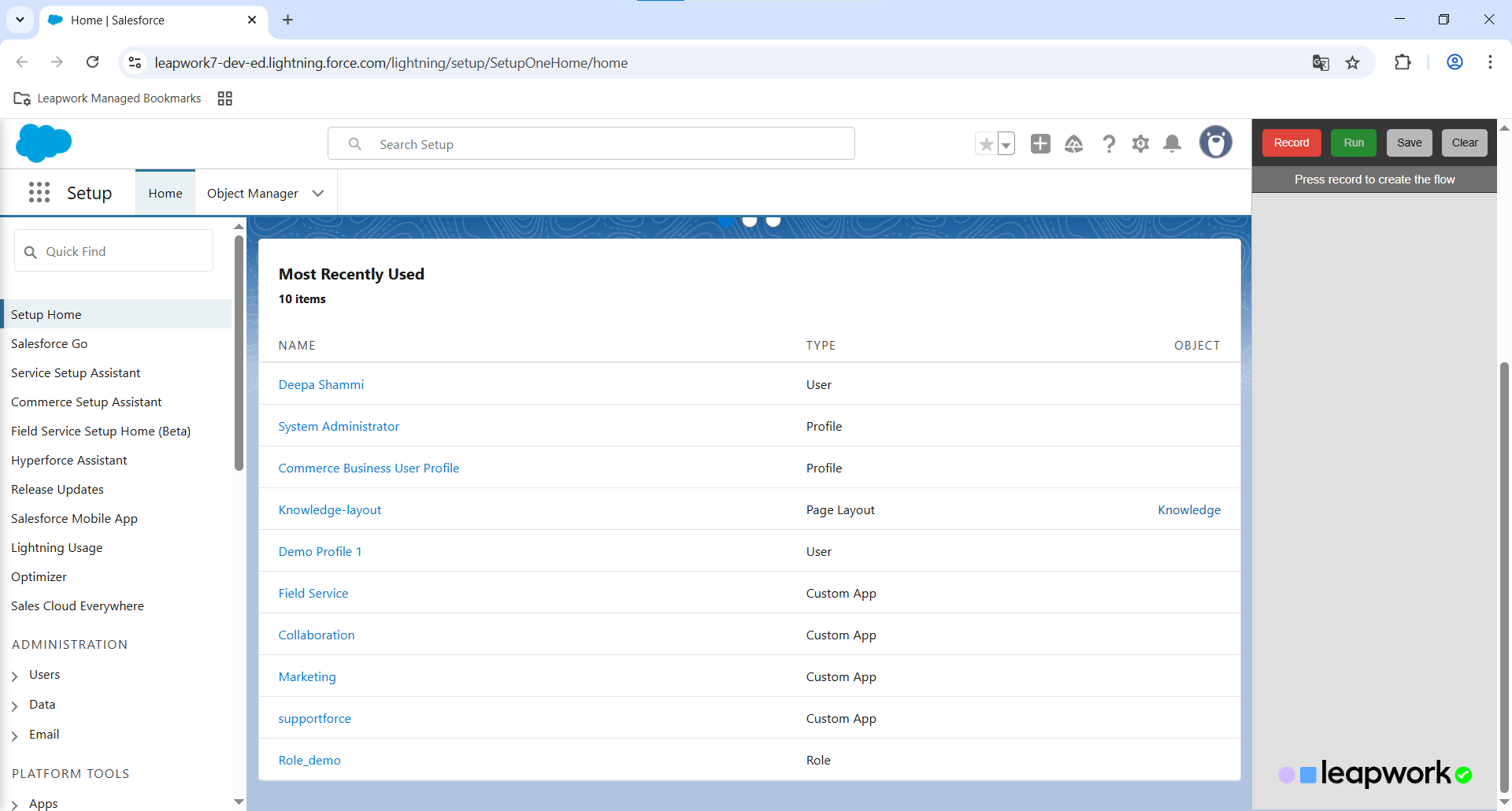Screen dimensions: 1512x811
Task: Click the favorites star icon
Action: point(986,144)
